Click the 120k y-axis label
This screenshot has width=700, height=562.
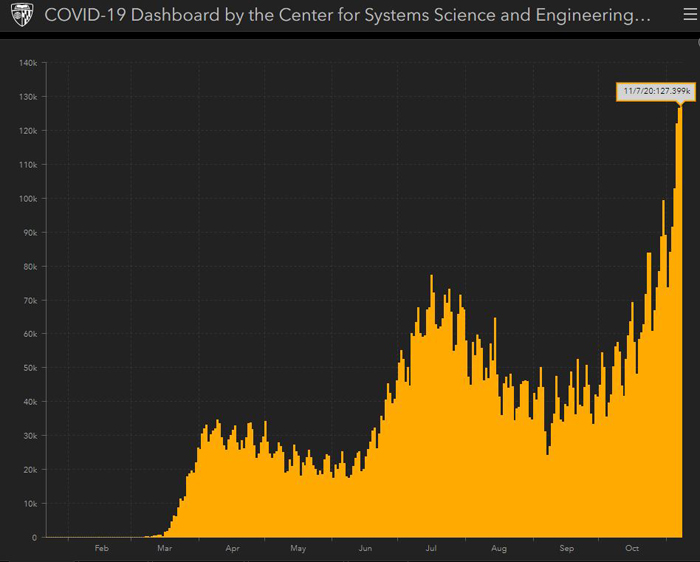(28, 131)
